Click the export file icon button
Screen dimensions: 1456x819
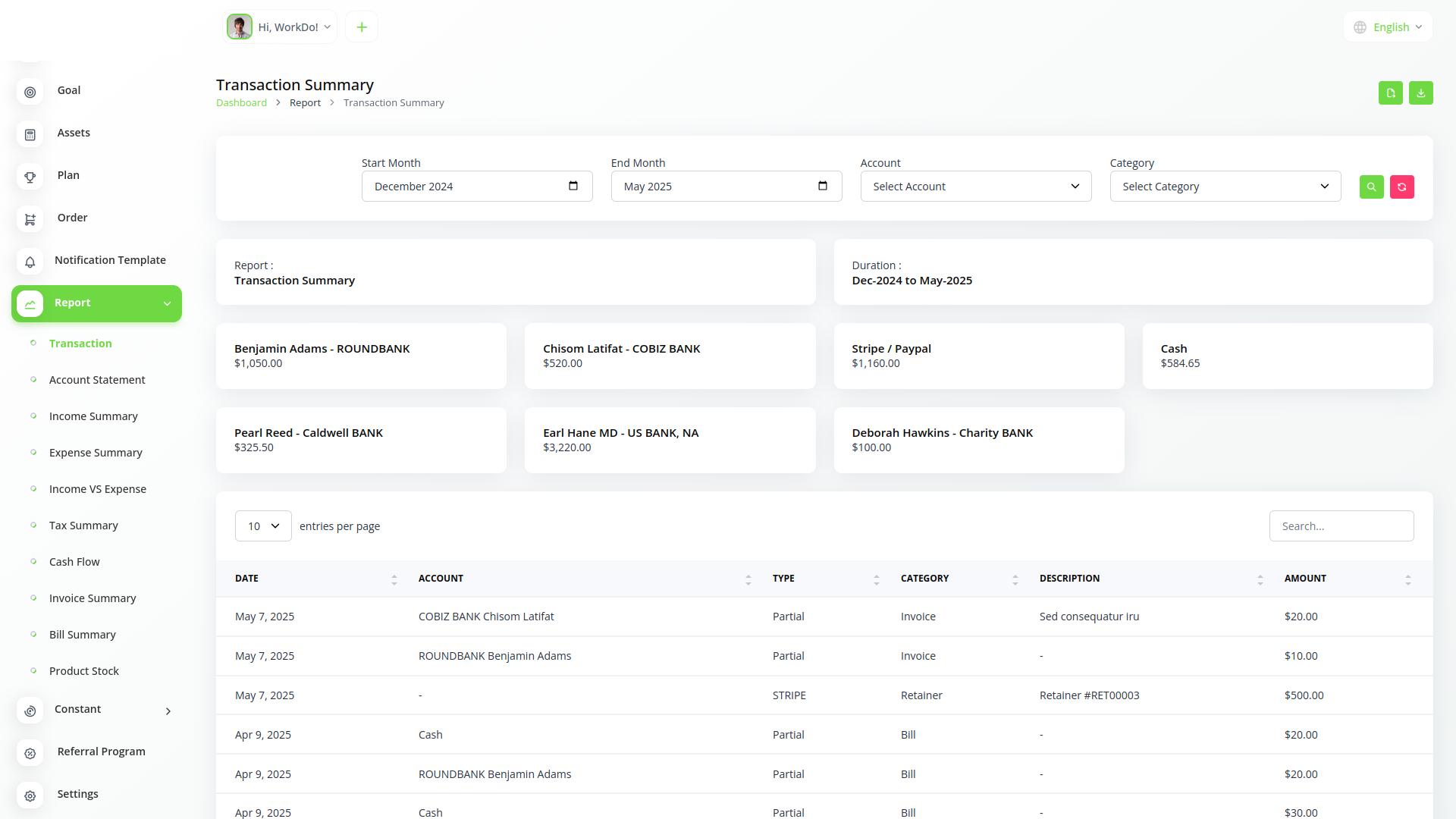(x=1390, y=93)
